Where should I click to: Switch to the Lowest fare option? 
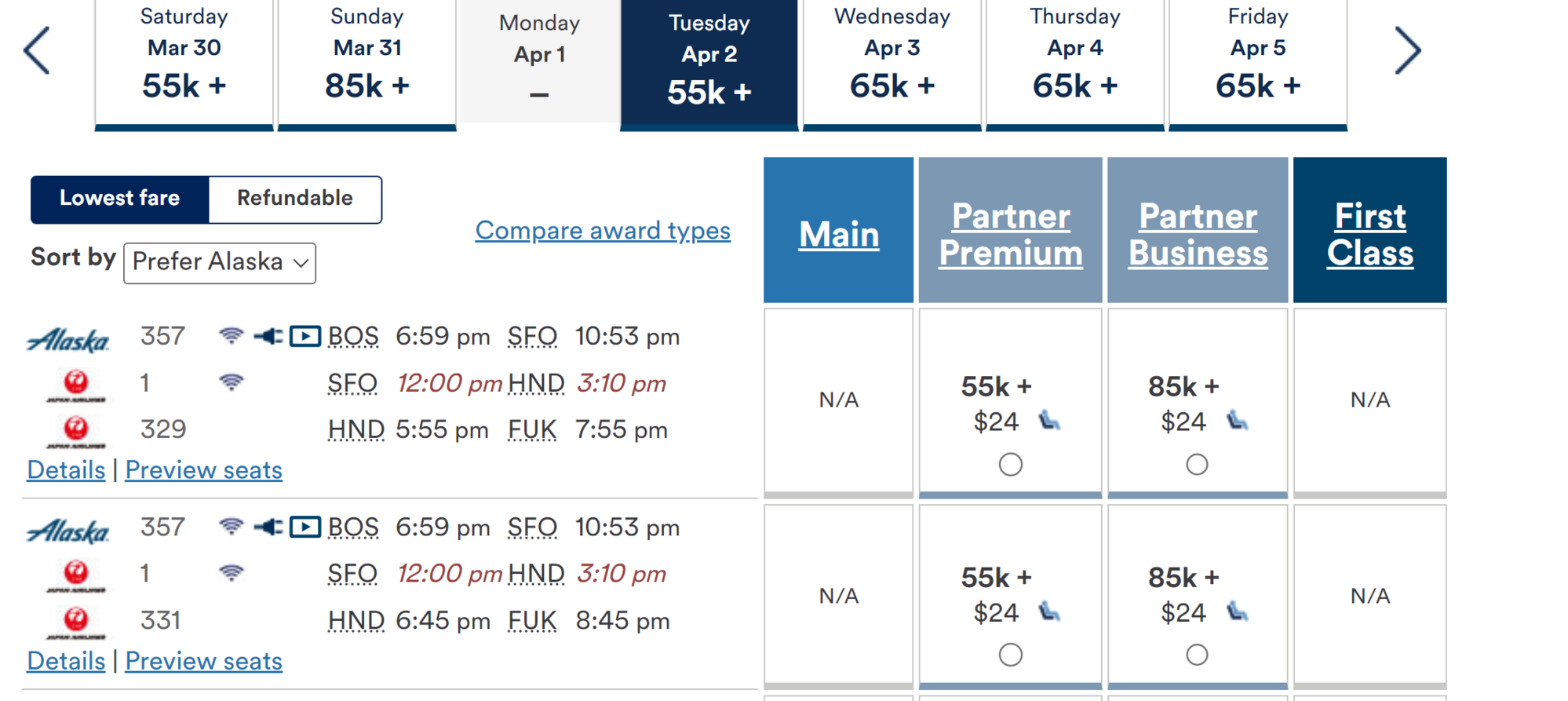point(120,199)
